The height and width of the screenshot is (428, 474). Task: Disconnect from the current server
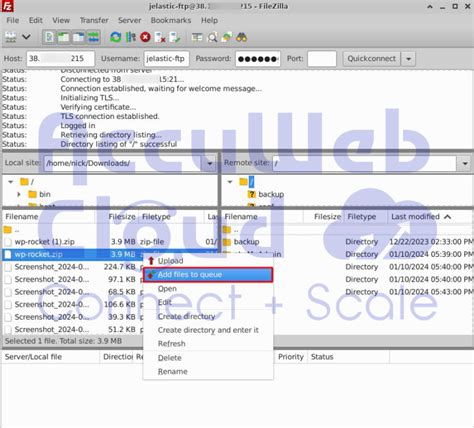point(160,37)
